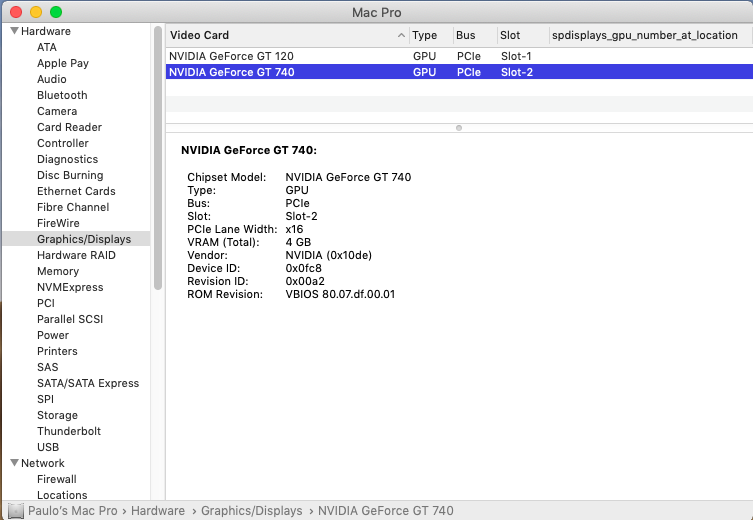Open Hardware RAID entry
753x520 pixels.
[76, 255]
